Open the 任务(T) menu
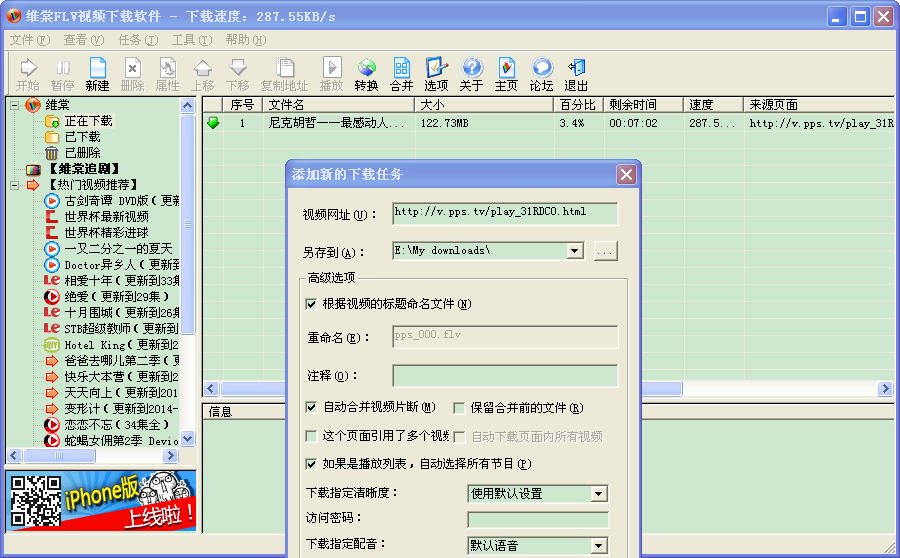Viewport: 900px width, 558px height. (x=138, y=40)
